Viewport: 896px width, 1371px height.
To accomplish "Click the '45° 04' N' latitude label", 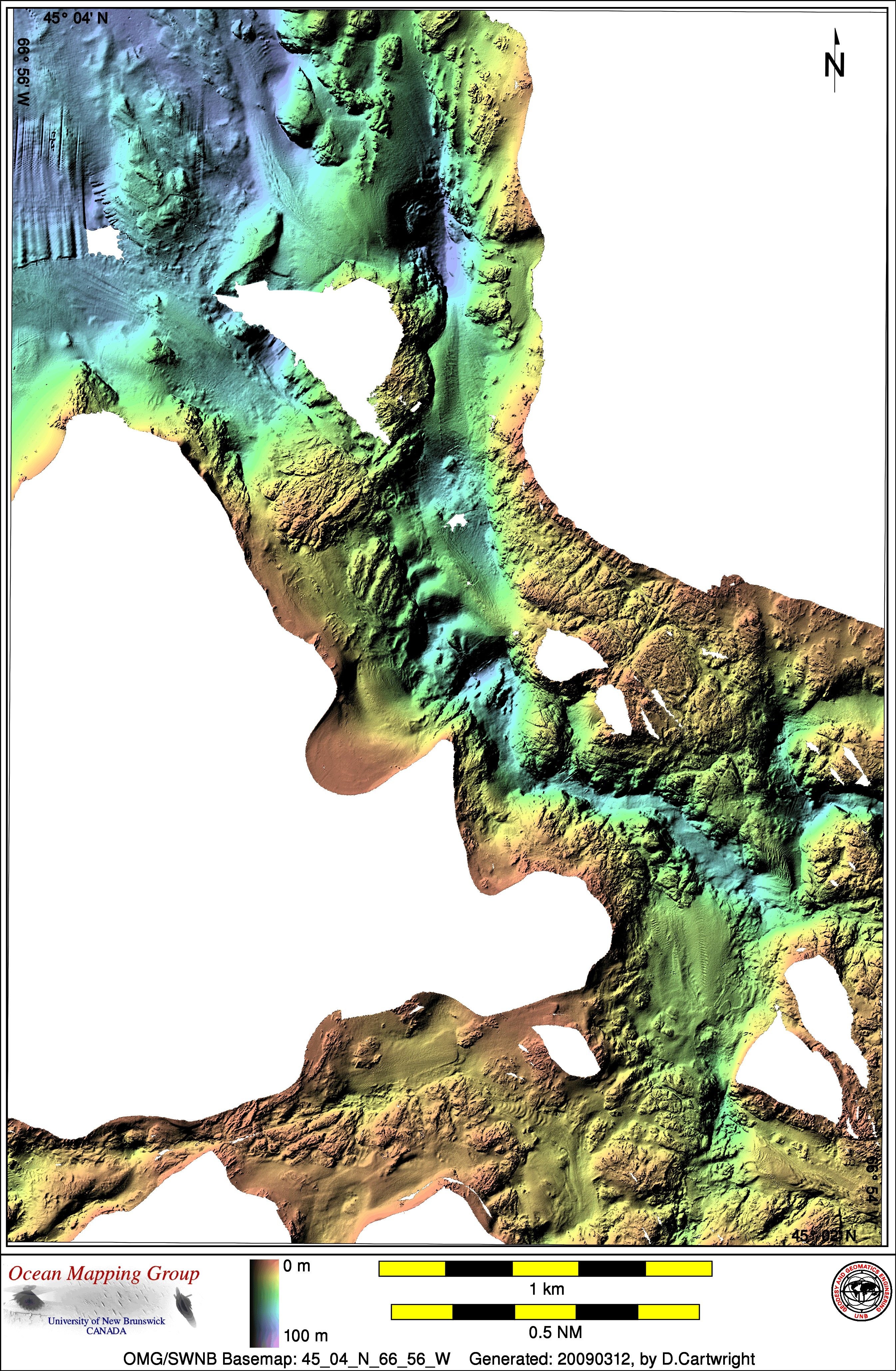I will pyautogui.click(x=76, y=18).
